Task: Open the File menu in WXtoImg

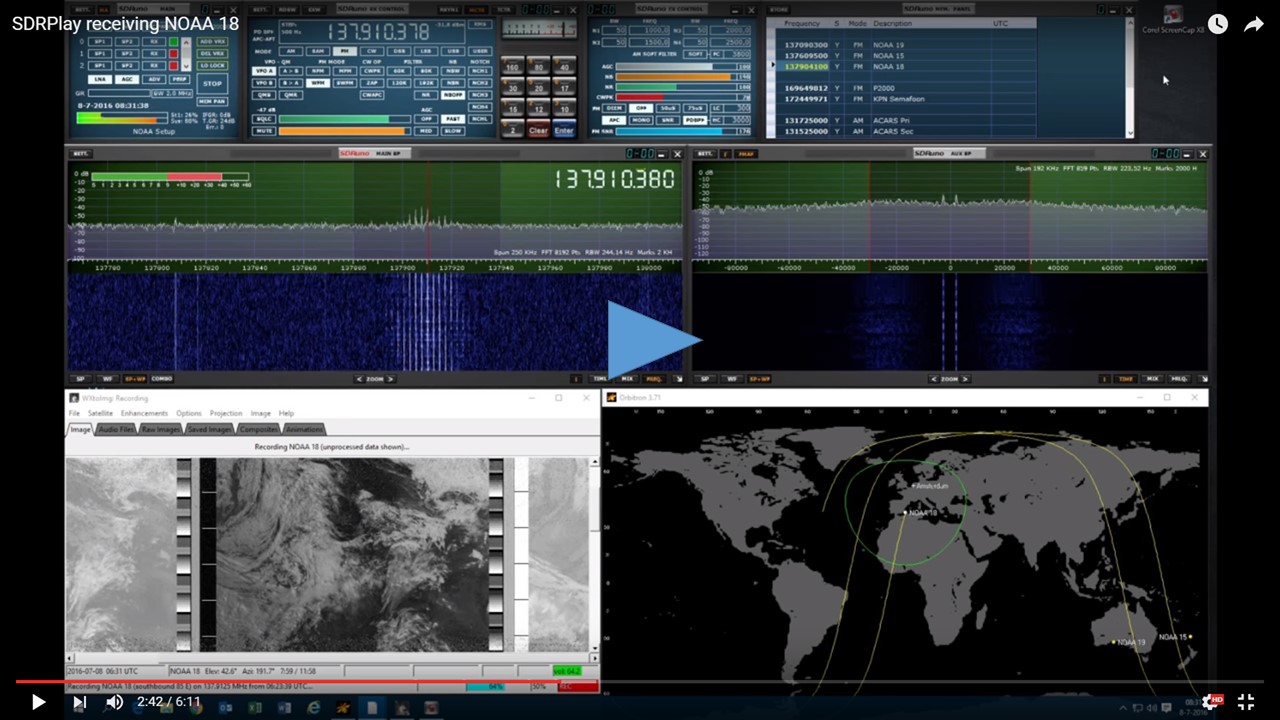Action: (x=74, y=413)
